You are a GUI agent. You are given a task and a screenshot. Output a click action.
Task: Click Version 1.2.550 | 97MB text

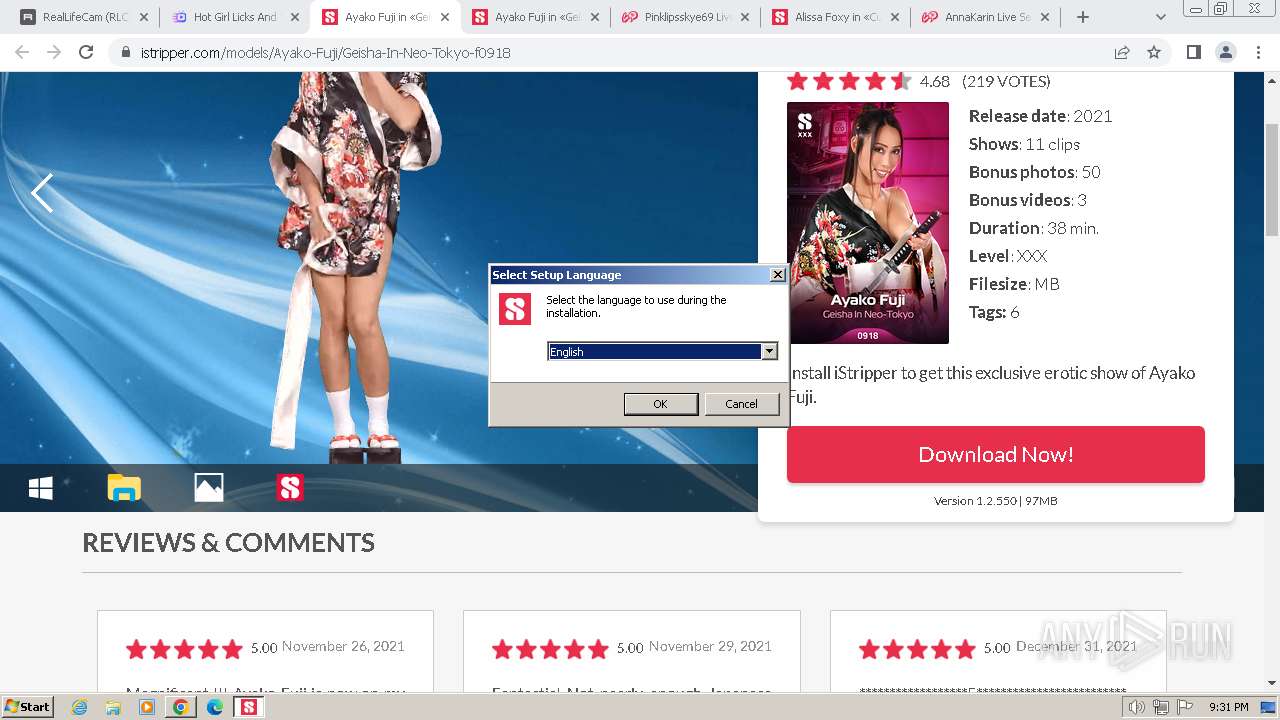[x=995, y=500]
